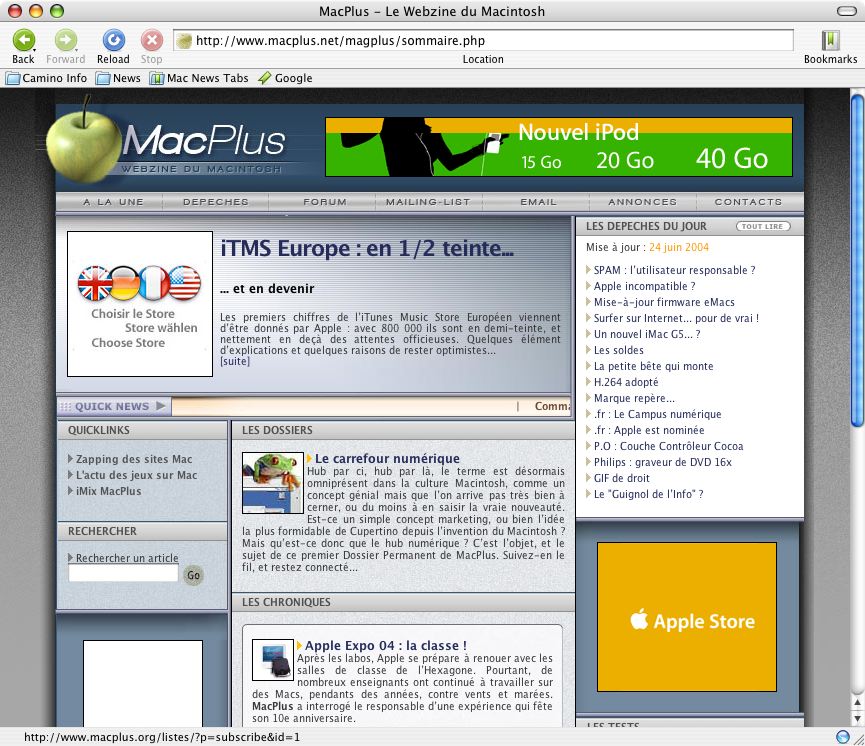The height and width of the screenshot is (746, 865).
Task: Click the vertical scrollbar thumb
Action: tap(857, 260)
